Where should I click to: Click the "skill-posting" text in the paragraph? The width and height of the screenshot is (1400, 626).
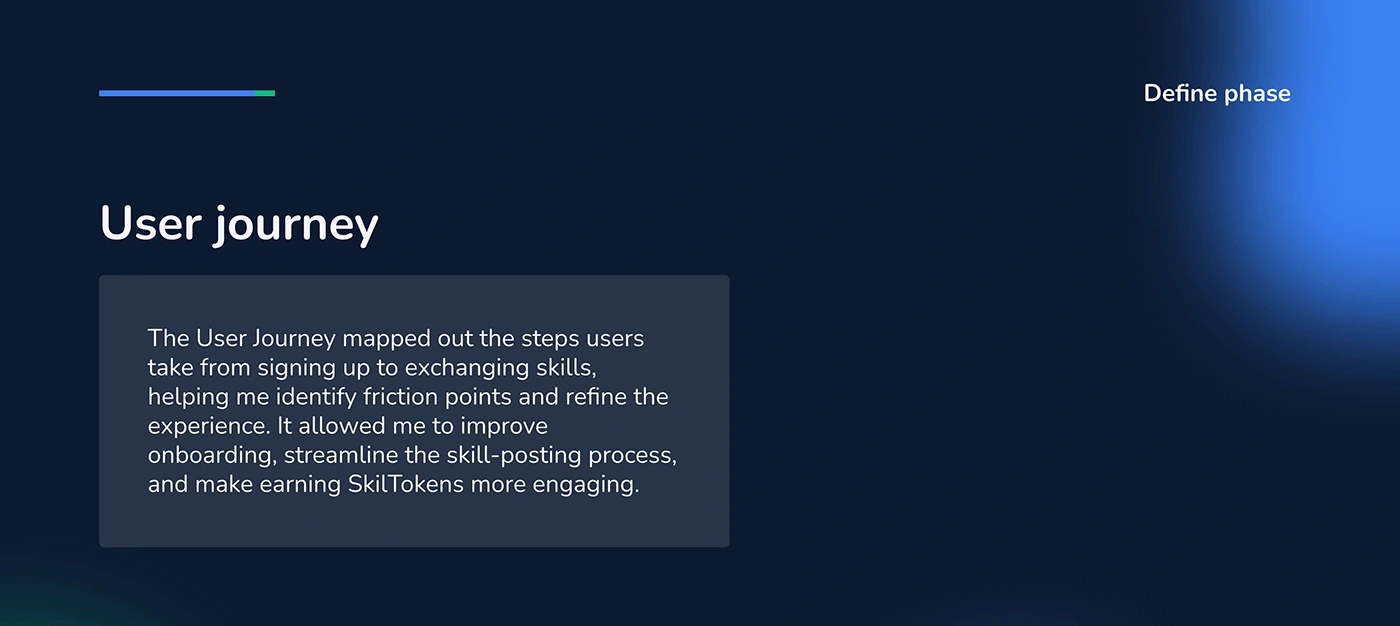click(x=468, y=456)
